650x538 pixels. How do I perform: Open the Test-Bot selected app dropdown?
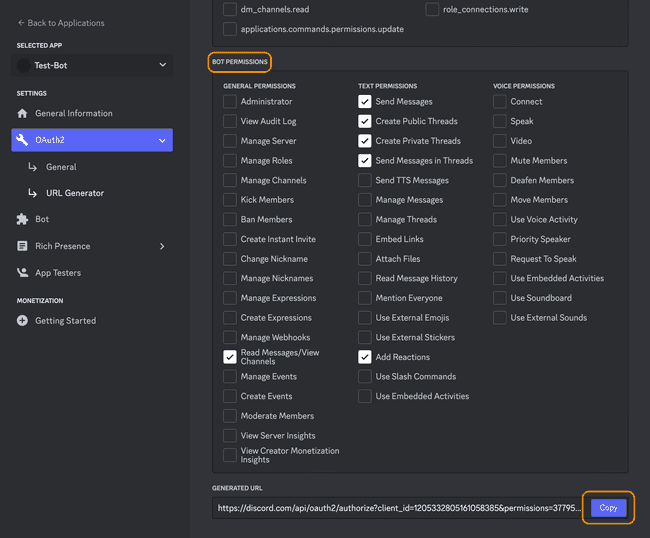pyautogui.click(x=92, y=65)
